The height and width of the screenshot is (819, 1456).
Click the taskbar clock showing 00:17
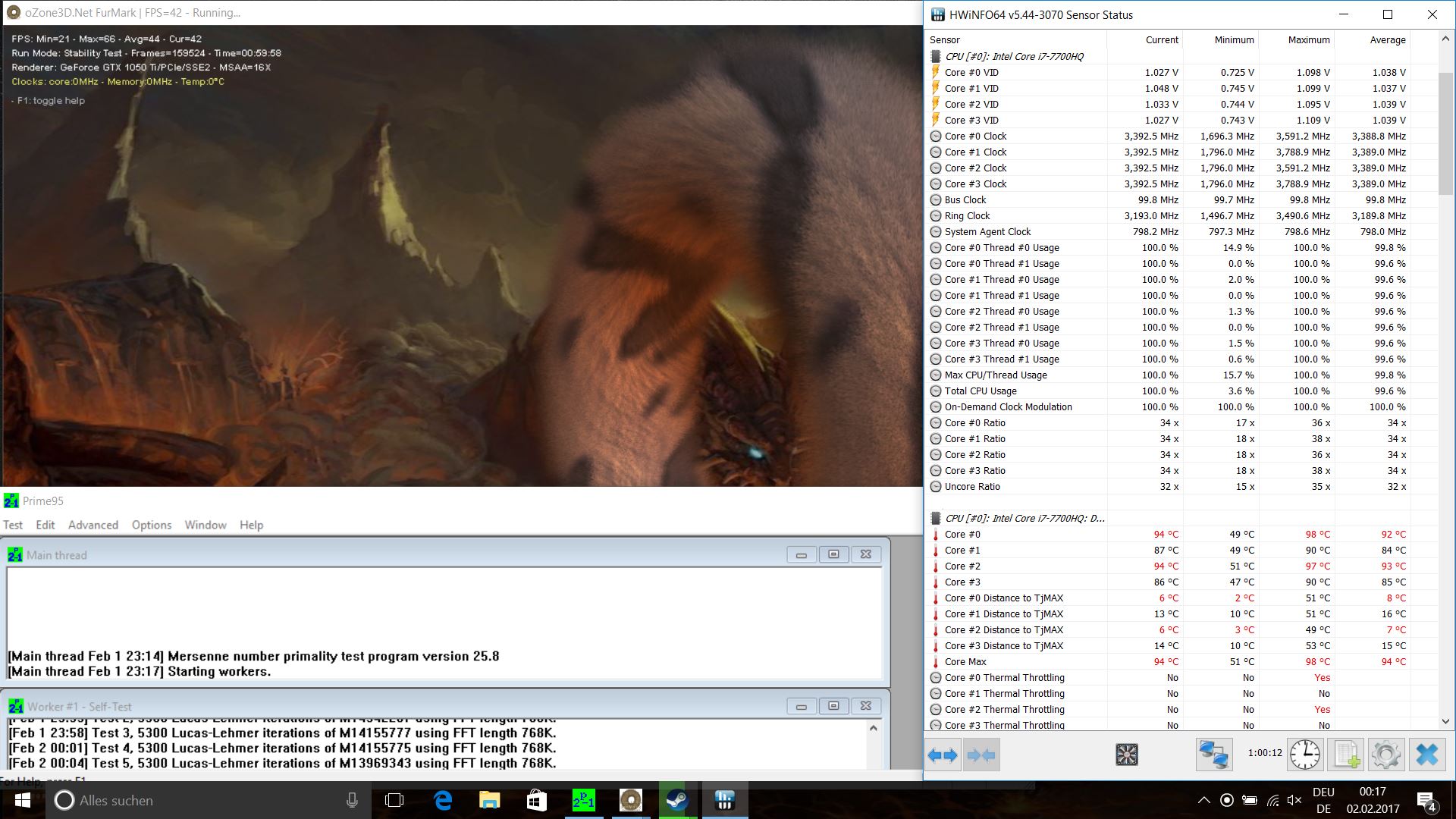1373,792
